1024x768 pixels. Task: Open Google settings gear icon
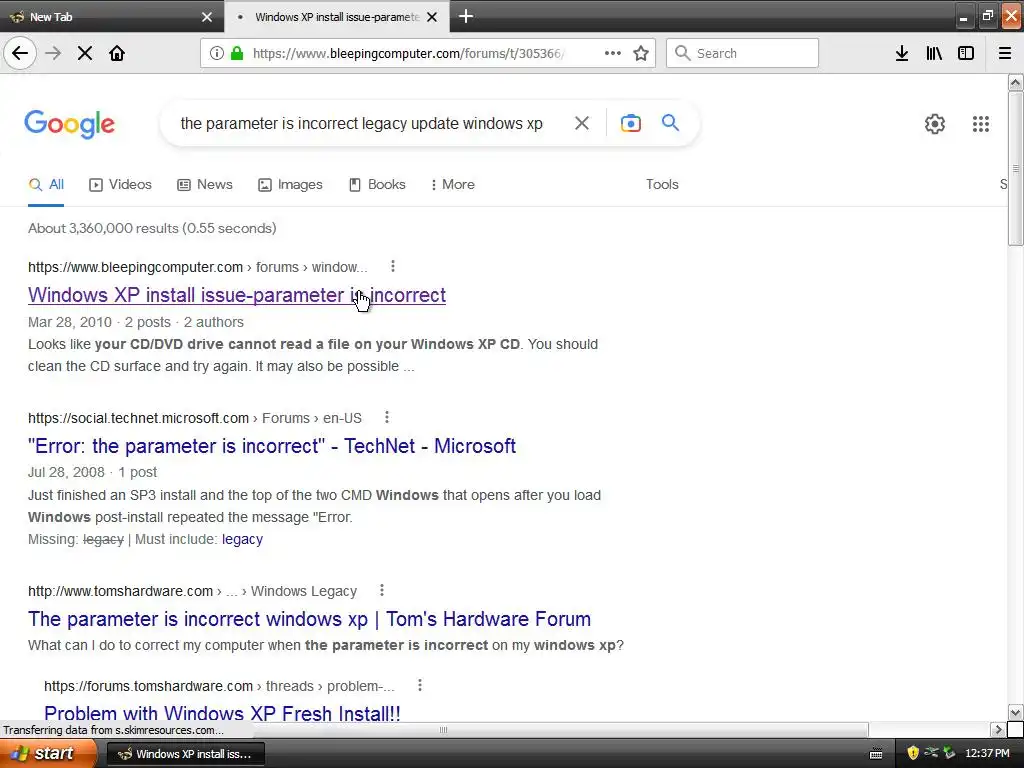pyautogui.click(x=935, y=123)
